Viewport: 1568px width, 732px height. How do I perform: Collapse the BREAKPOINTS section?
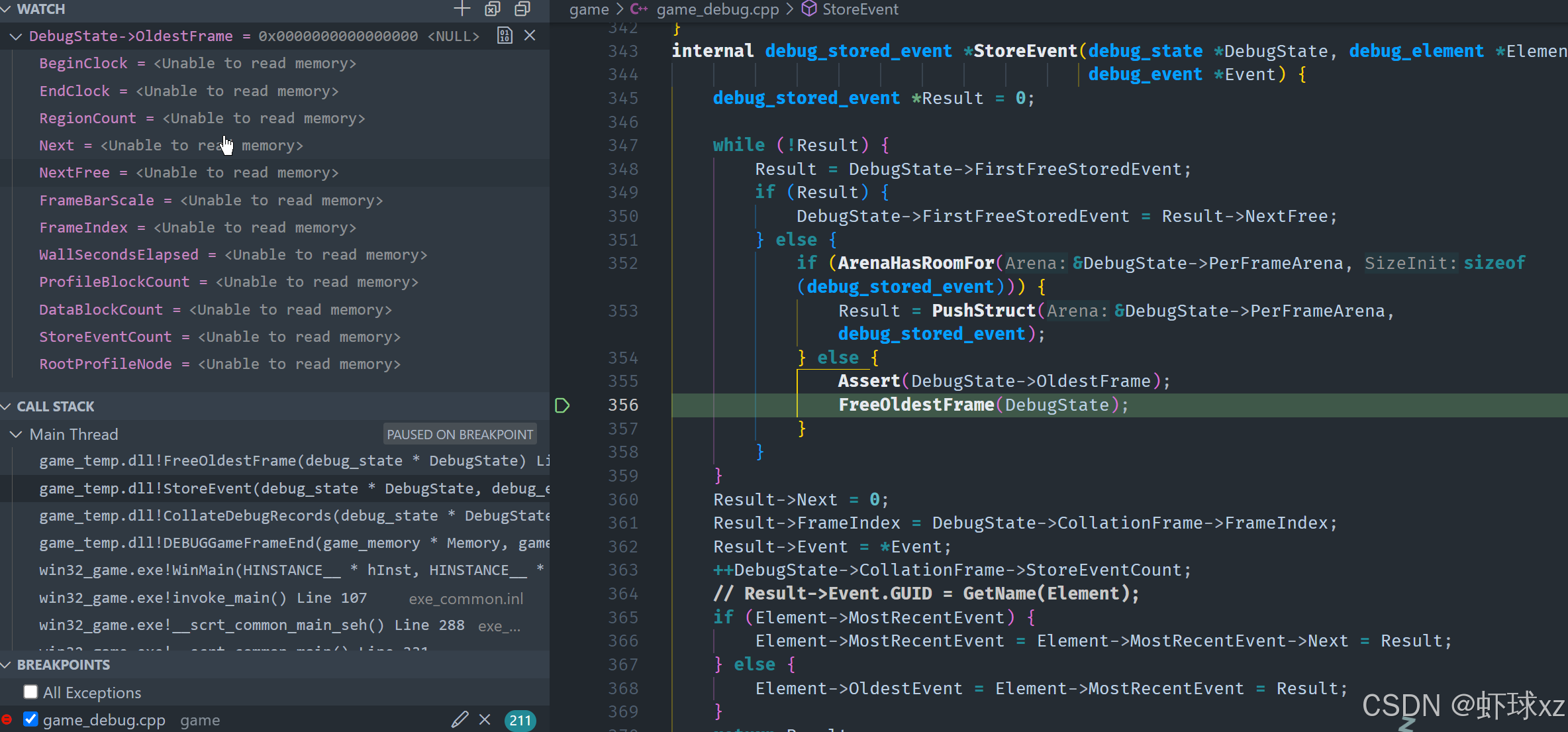point(6,665)
